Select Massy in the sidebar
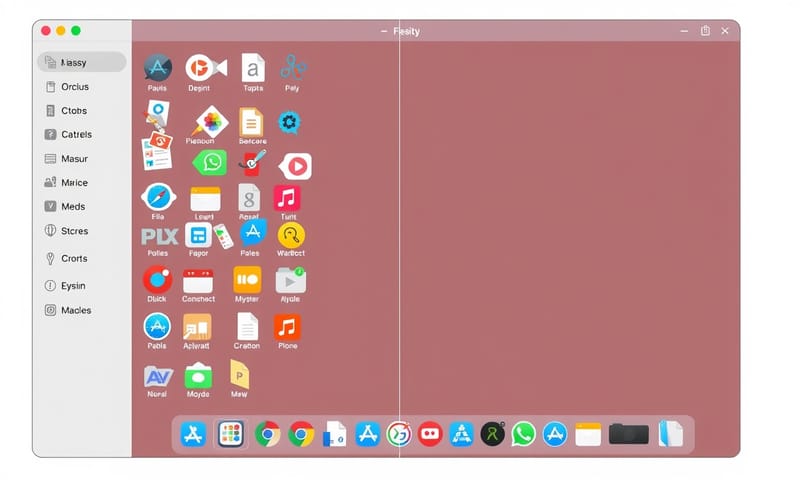The image size is (800, 480). pos(82,62)
